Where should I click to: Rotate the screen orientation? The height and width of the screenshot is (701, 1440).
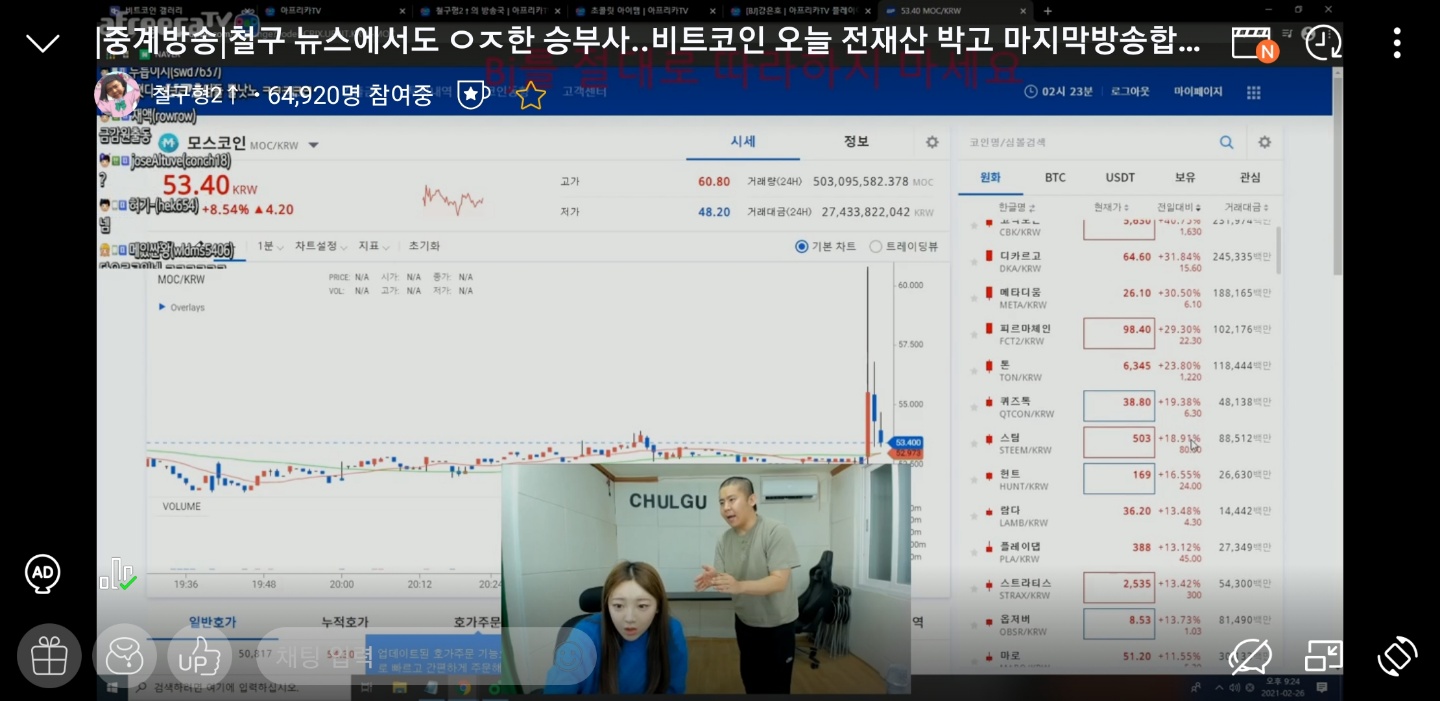click(x=1397, y=656)
